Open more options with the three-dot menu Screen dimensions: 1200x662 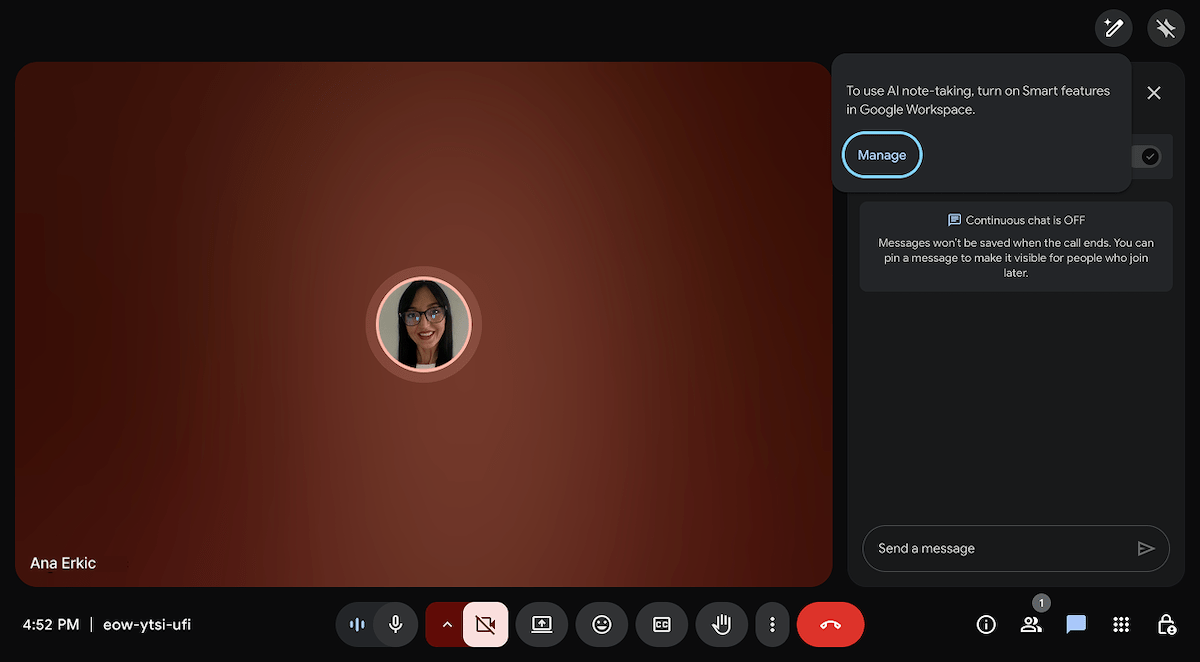click(x=771, y=624)
